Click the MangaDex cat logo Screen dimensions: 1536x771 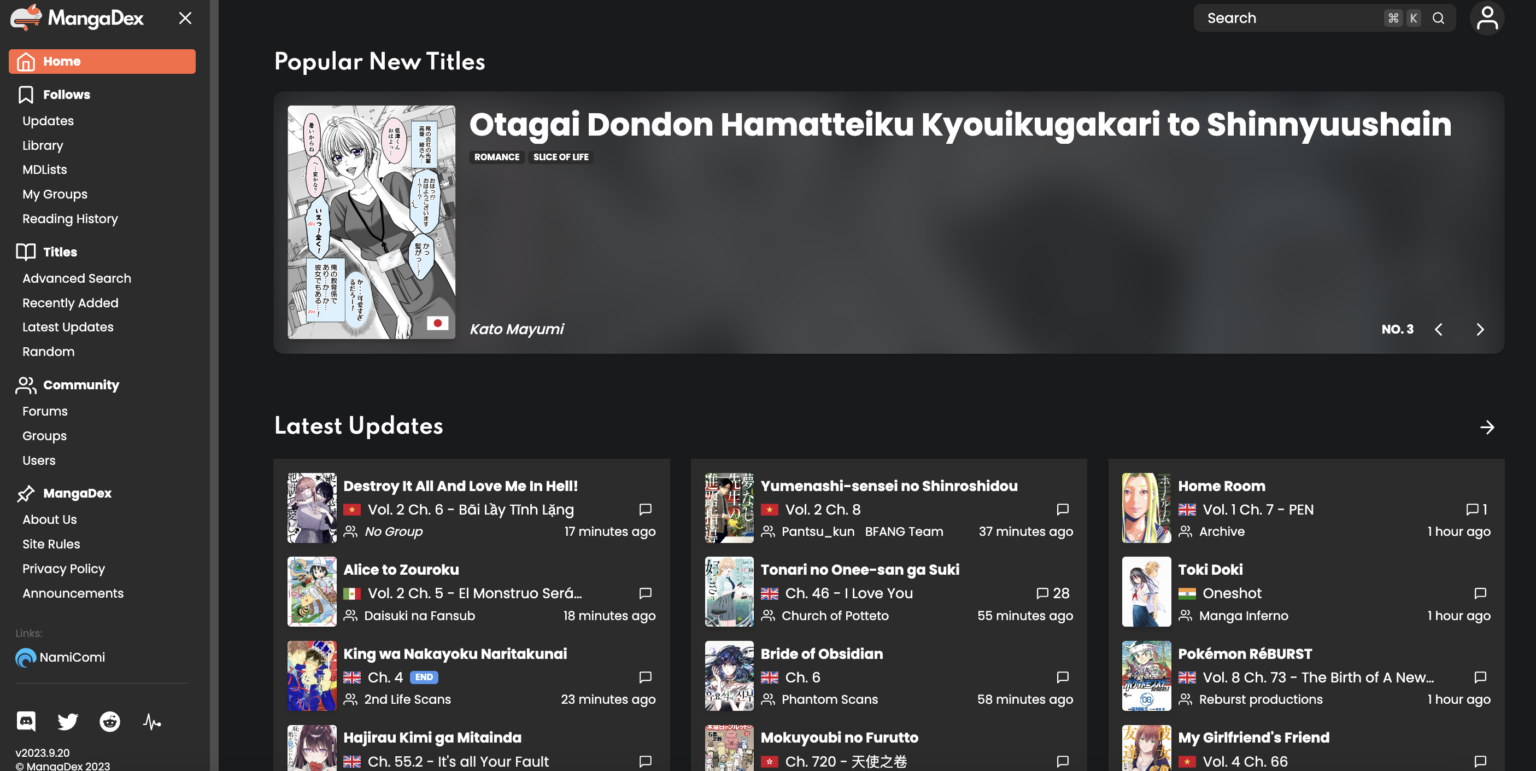[26, 17]
